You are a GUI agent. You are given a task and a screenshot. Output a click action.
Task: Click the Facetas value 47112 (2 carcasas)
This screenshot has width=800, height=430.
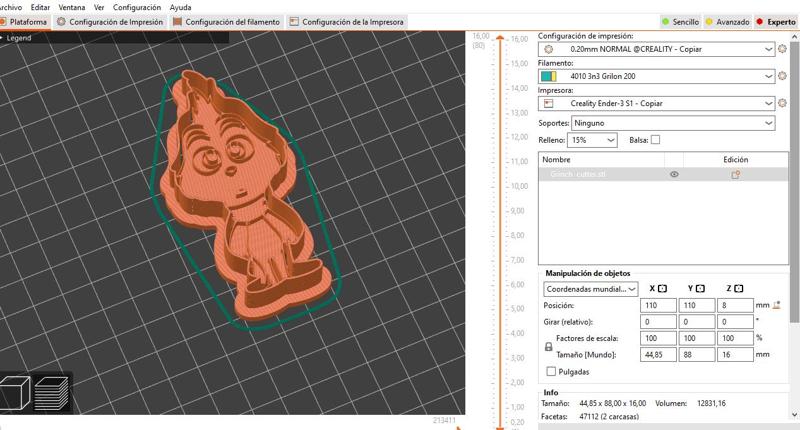coord(609,416)
